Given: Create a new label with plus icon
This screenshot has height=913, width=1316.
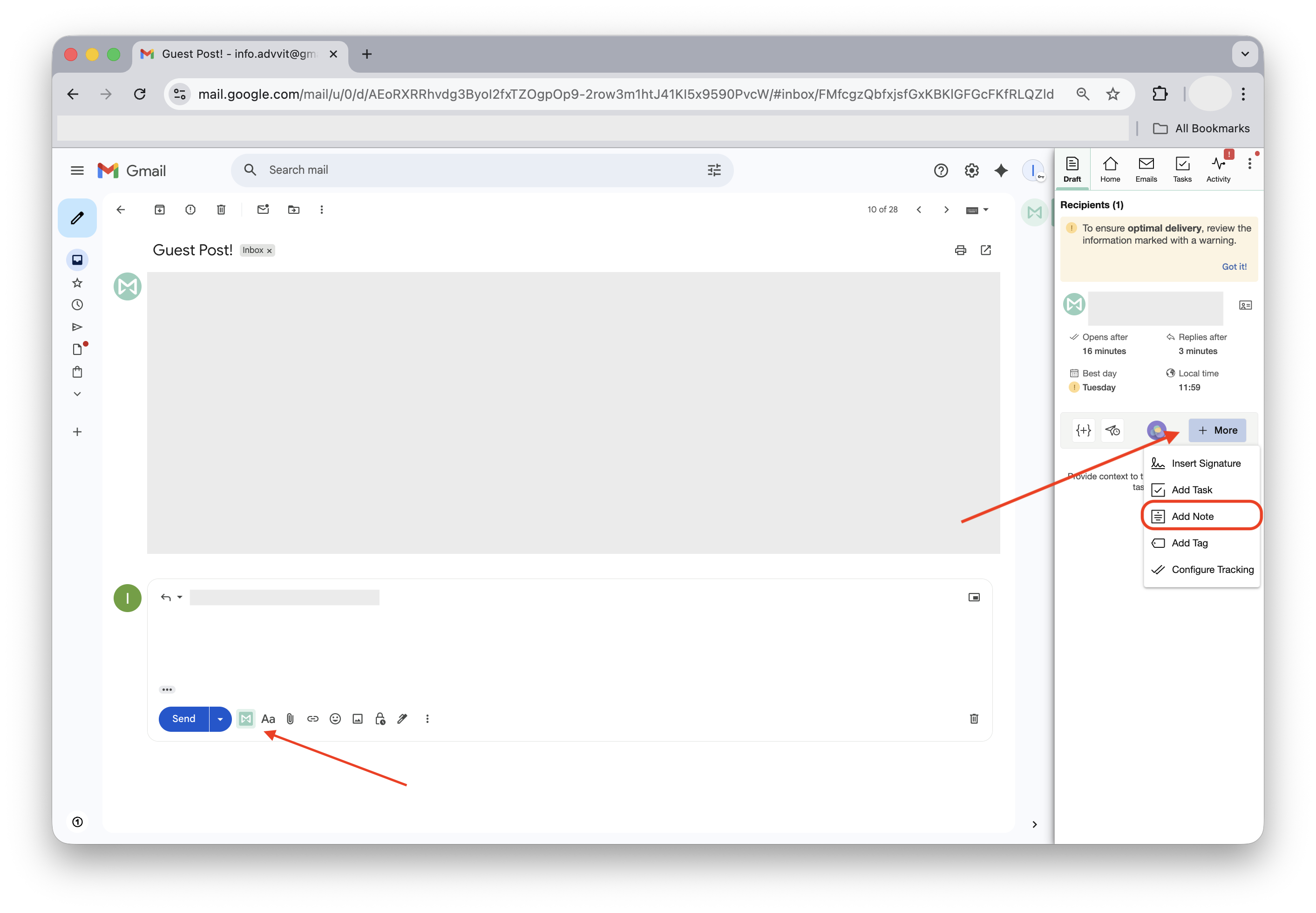Looking at the screenshot, I should pyautogui.click(x=77, y=432).
